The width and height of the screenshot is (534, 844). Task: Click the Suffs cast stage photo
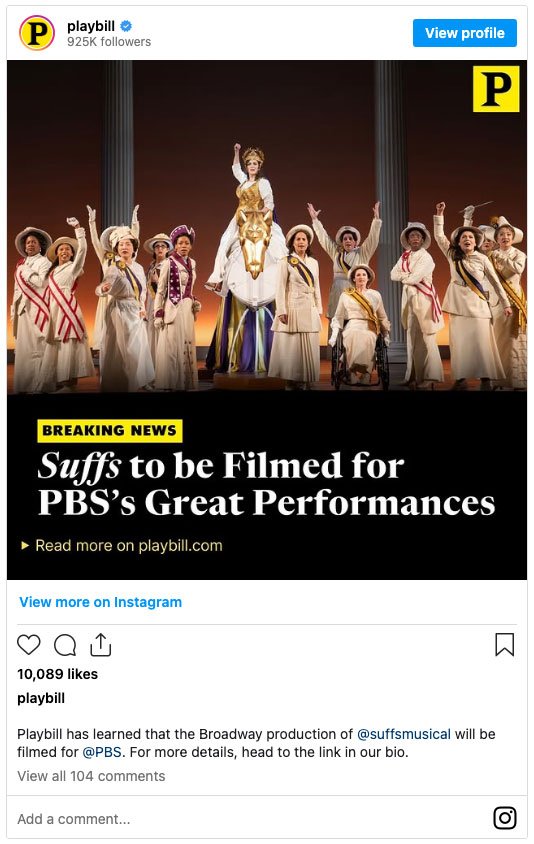pyautogui.click(x=267, y=226)
